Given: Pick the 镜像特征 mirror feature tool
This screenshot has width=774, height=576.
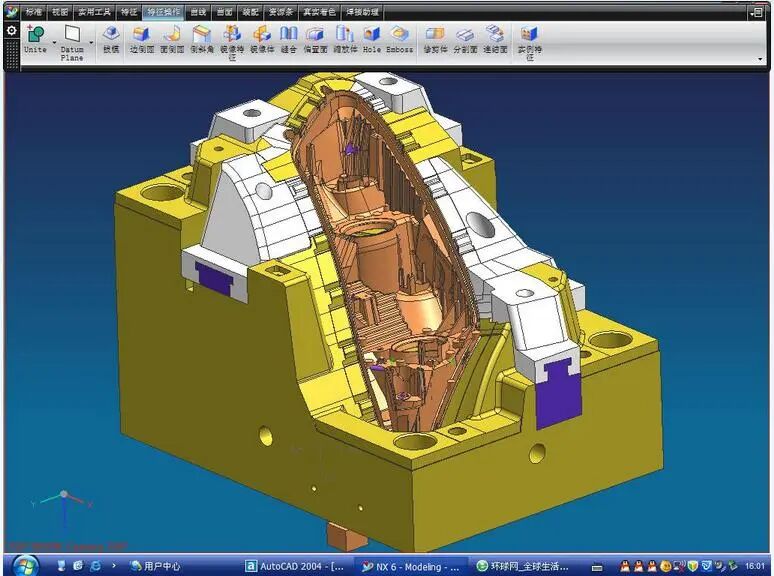Looking at the screenshot, I should pos(232,43).
